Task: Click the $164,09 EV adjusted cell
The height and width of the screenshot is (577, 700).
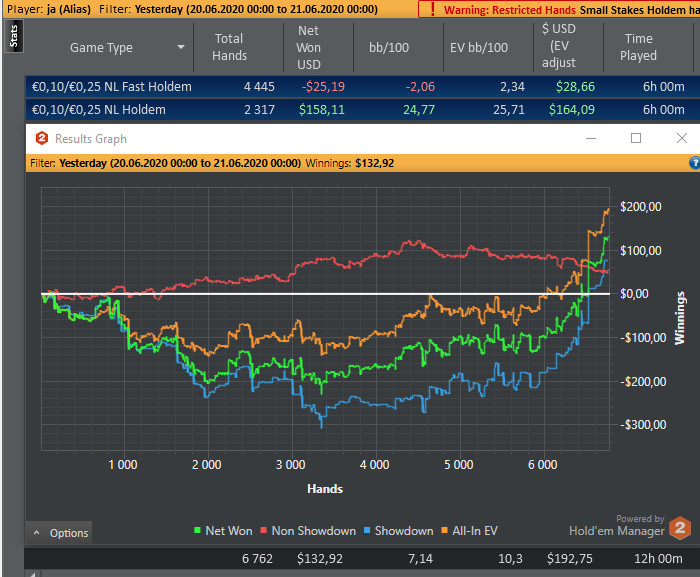Action: 572,109
